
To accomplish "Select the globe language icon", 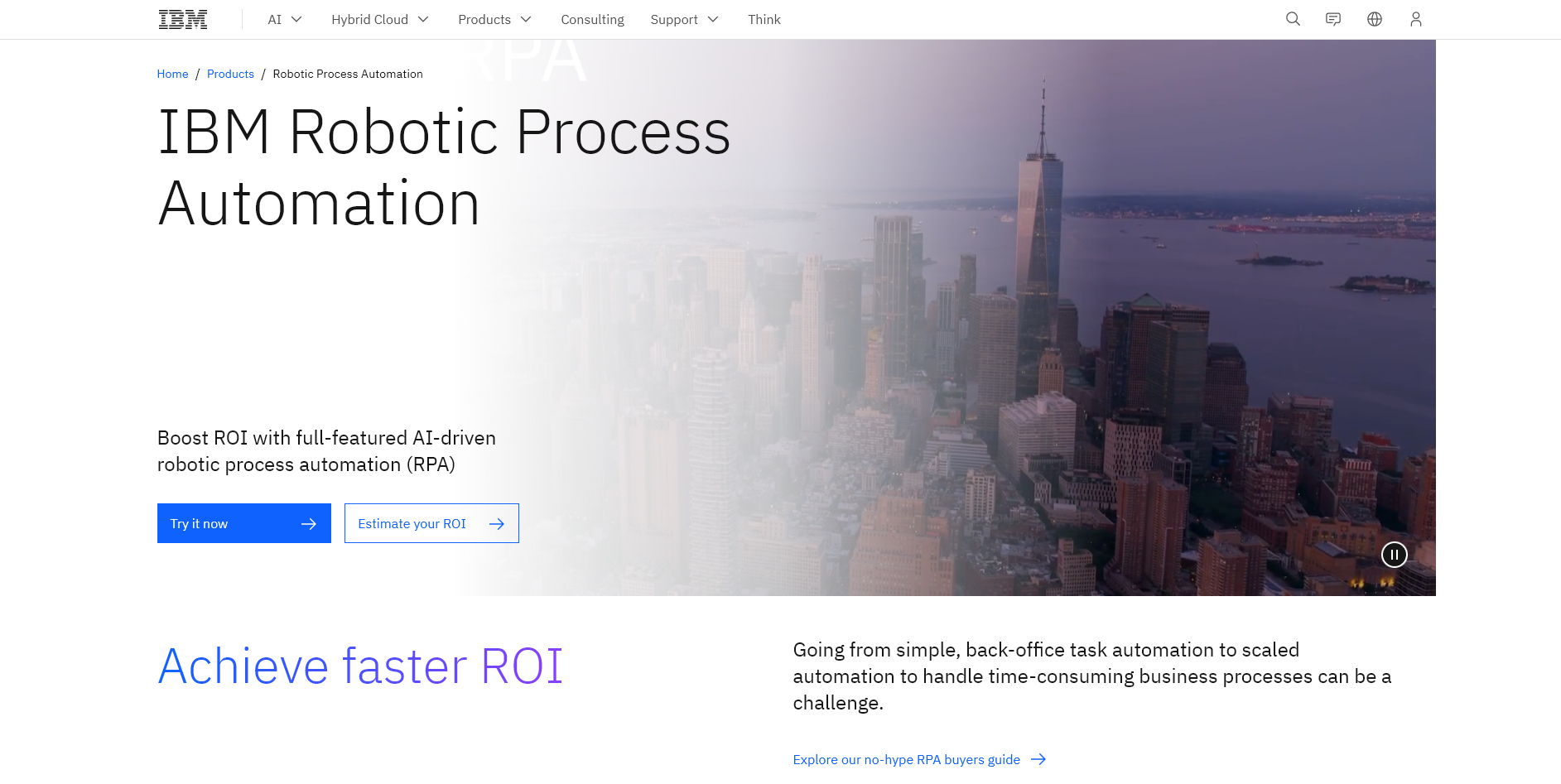I will point(1374,19).
